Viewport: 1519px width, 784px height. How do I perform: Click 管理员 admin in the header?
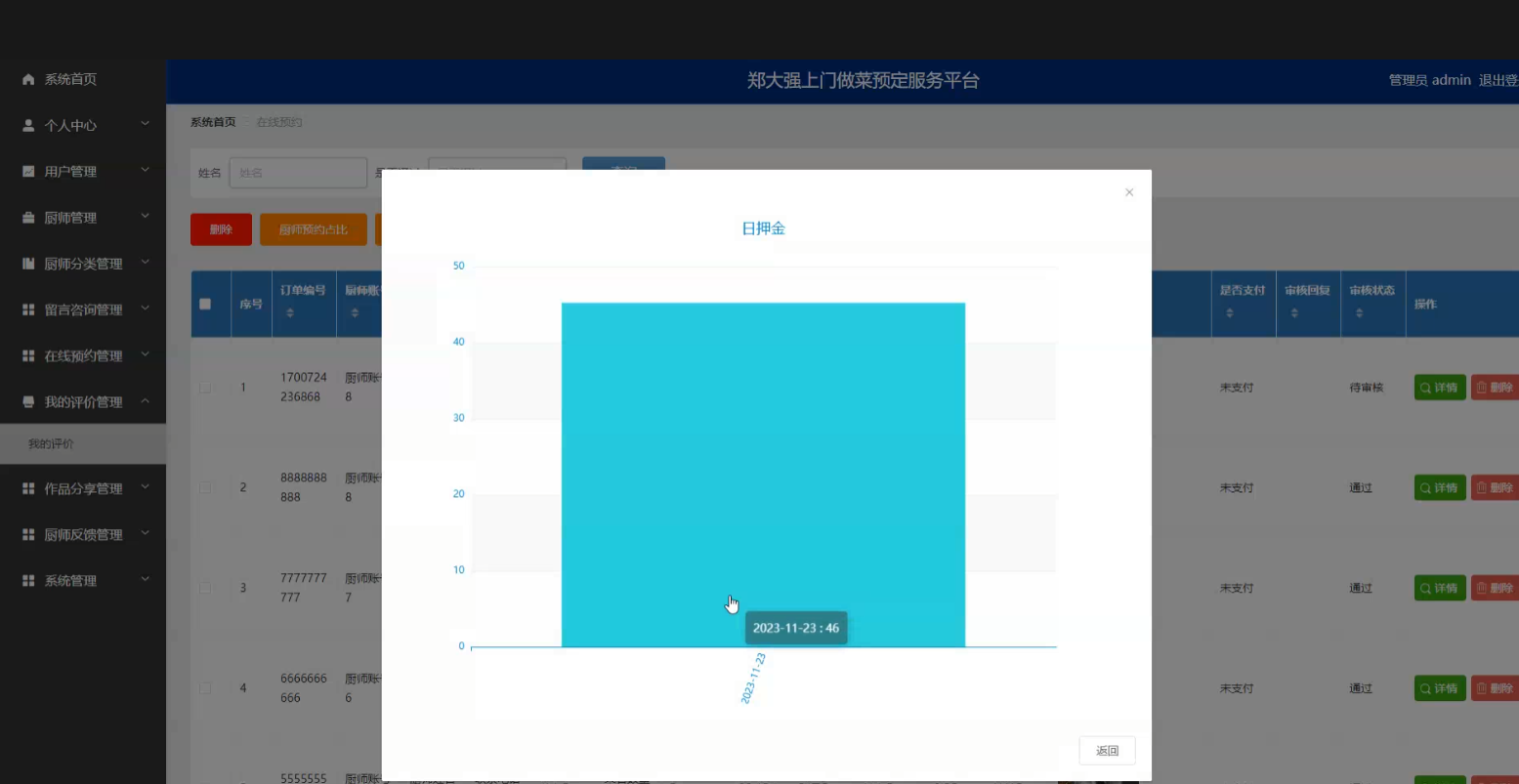pyautogui.click(x=1429, y=80)
